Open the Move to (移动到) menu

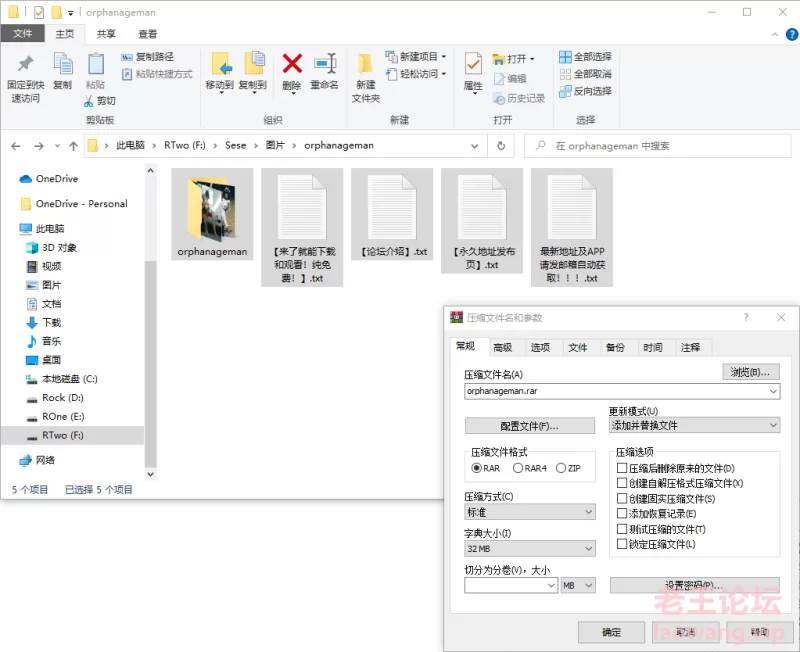click(x=220, y=73)
